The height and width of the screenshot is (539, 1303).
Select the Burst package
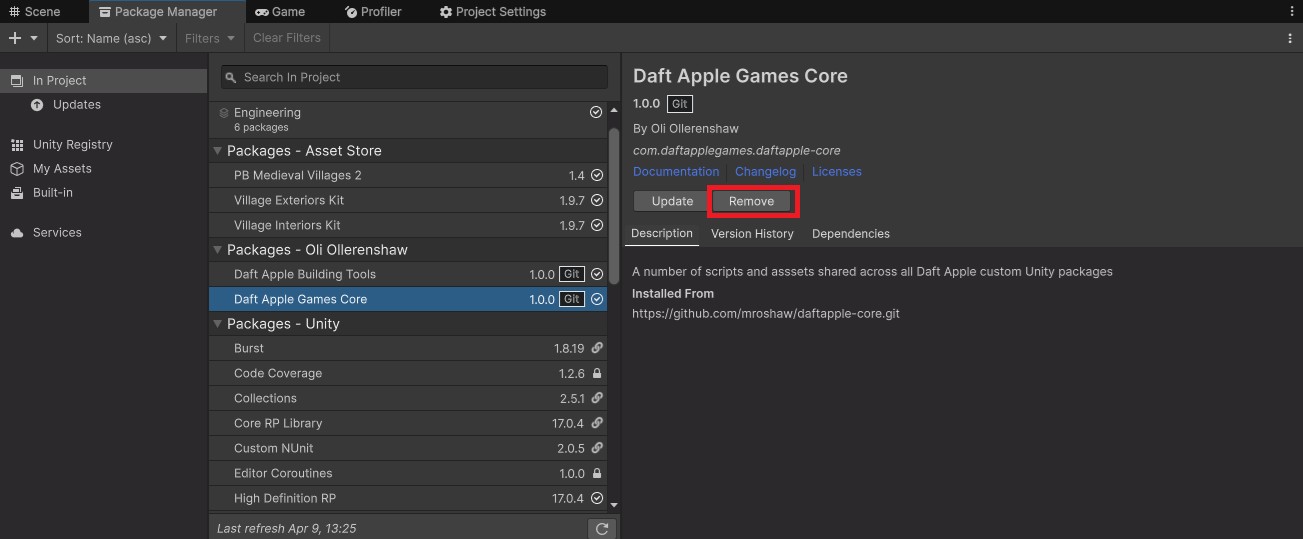(x=408, y=348)
